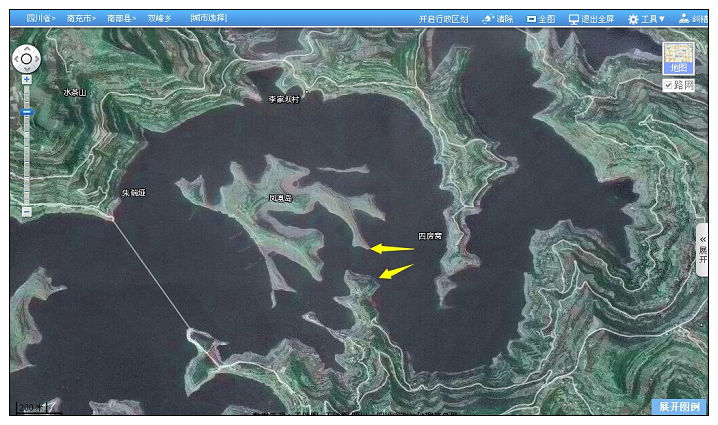This screenshot has width=718, height=425.
Task: Click 展开图例 to show legend
Action: 680,407
